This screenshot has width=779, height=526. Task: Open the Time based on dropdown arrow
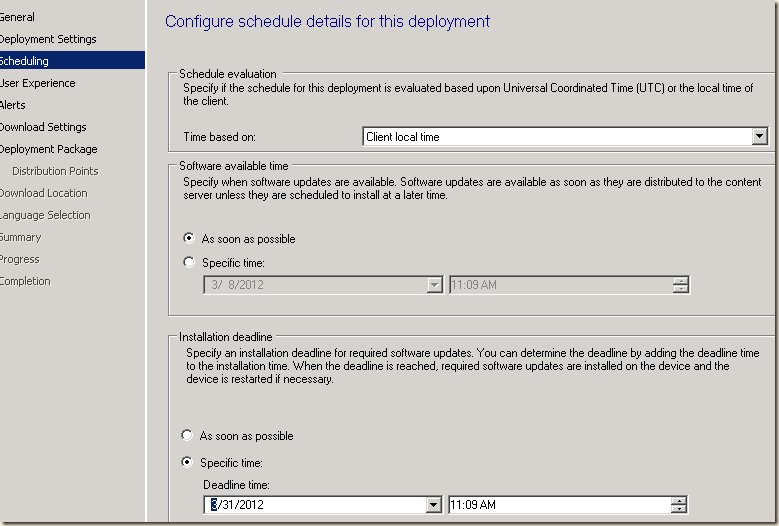[x=759, y=136]
